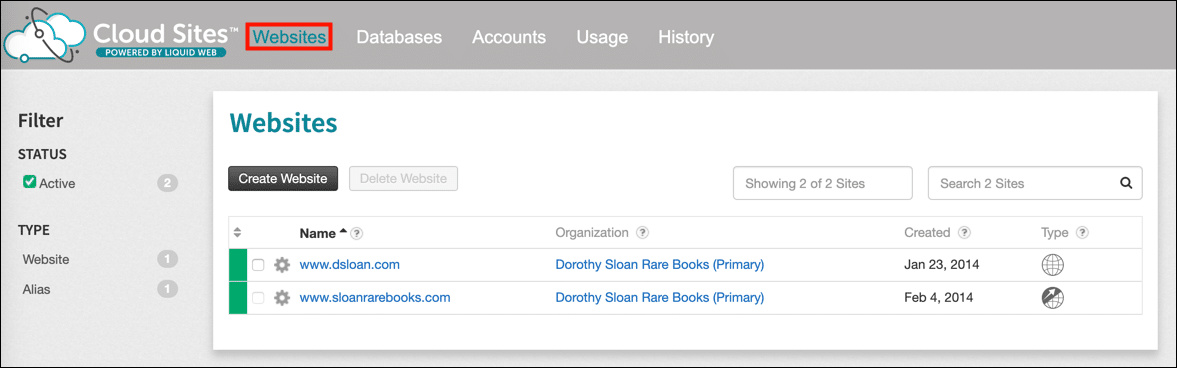Viewport: 1177px width, 368px height.
Task: Click the help icon next to Created
Action: 965,233
